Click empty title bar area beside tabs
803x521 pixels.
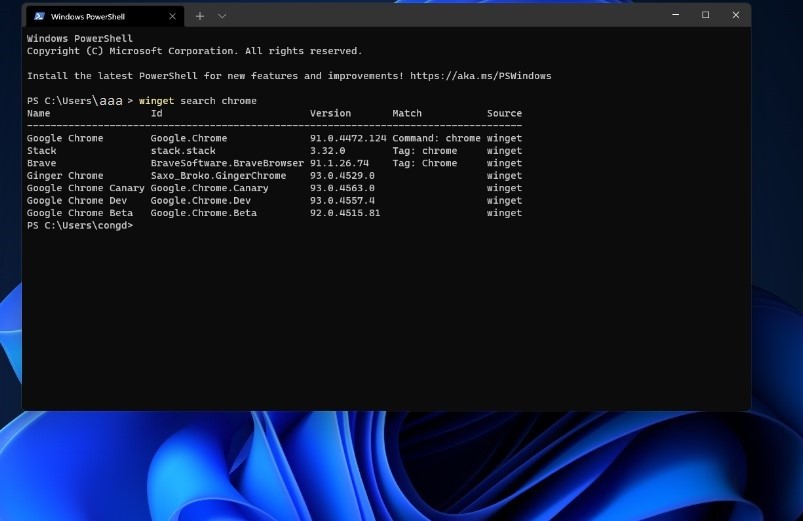pos(440,16)
